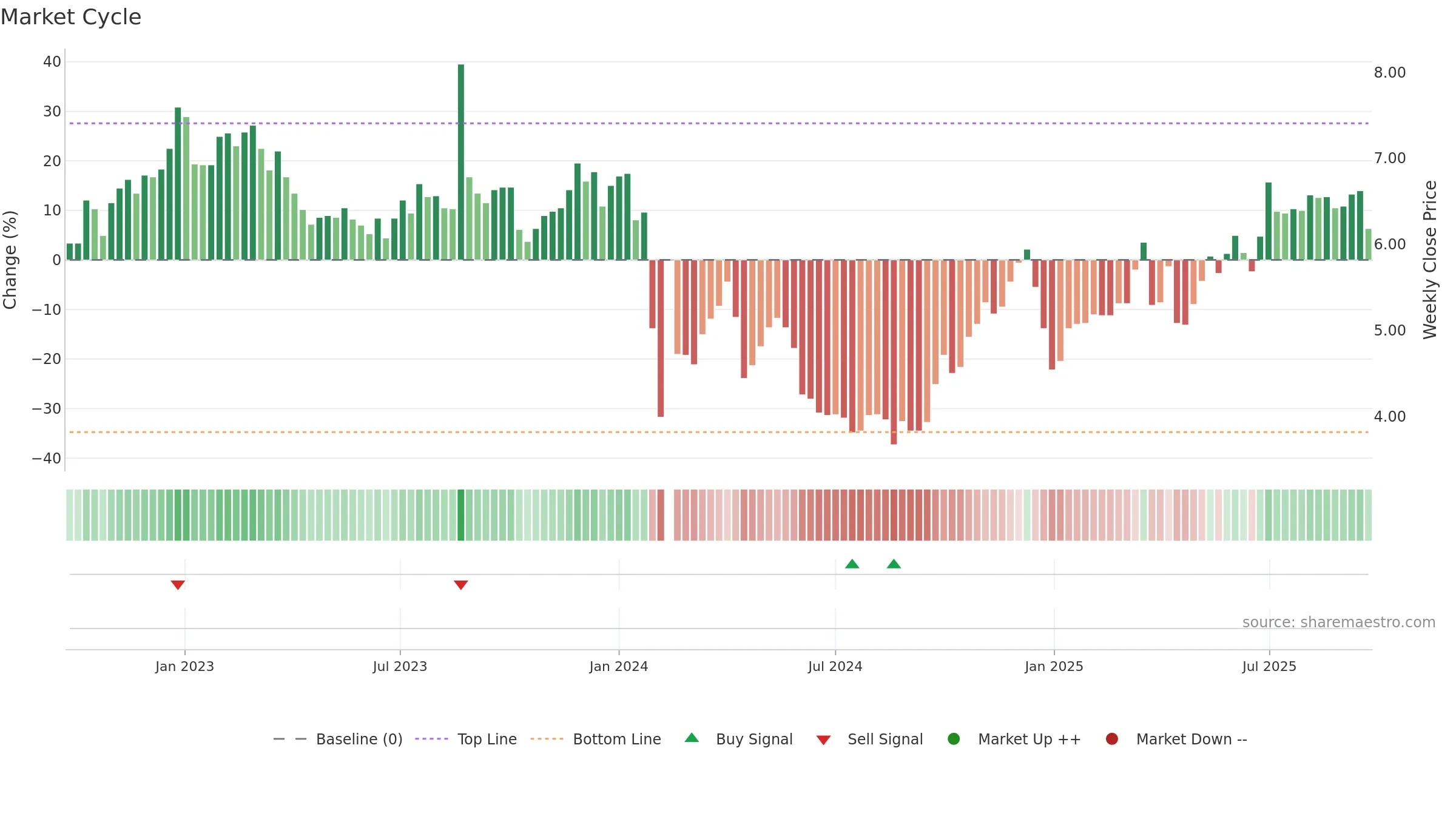The image size is (1456, 819).
Task: Click the Market Up ++ green circle legend icon
Action: coord(954,739)
